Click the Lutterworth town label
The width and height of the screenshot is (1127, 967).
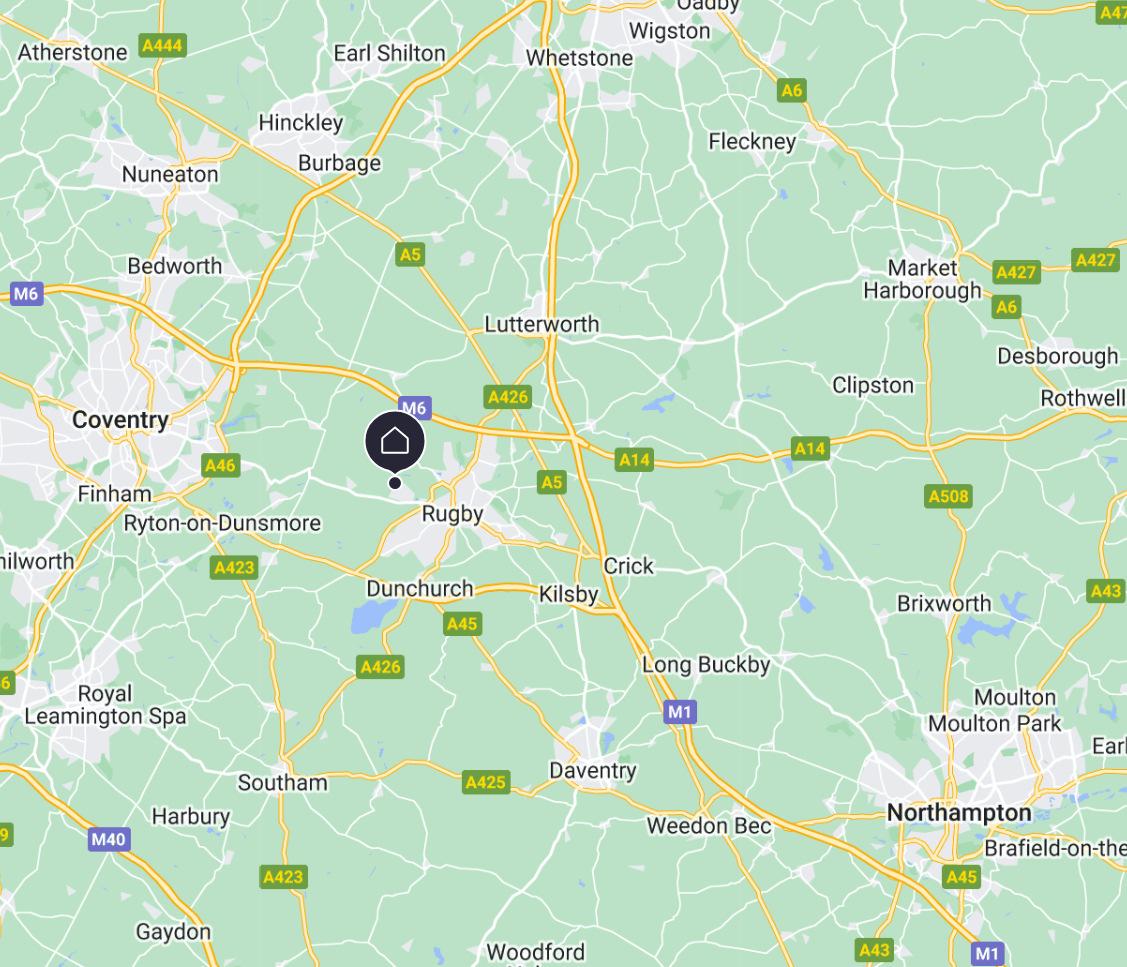(x=541, y=324)
